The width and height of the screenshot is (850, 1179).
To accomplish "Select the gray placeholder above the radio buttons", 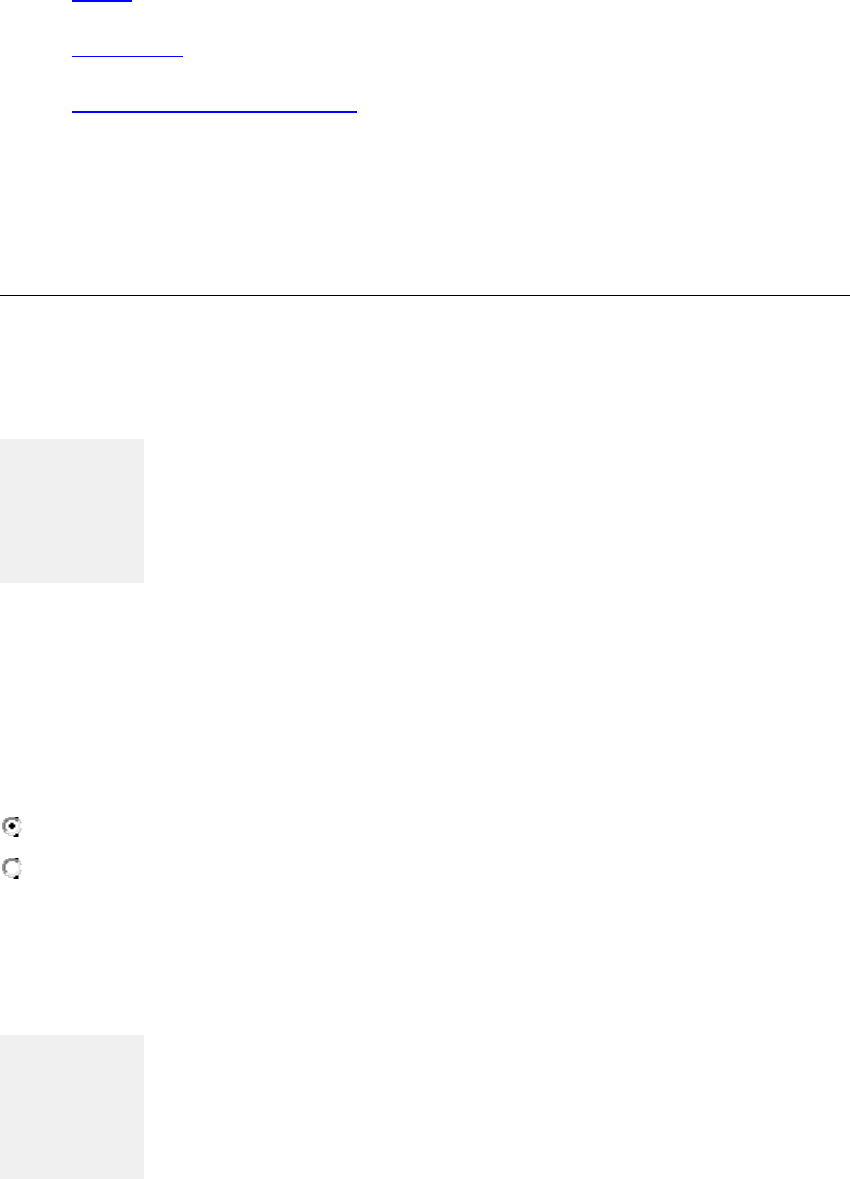I will click(x=72, y=510).
